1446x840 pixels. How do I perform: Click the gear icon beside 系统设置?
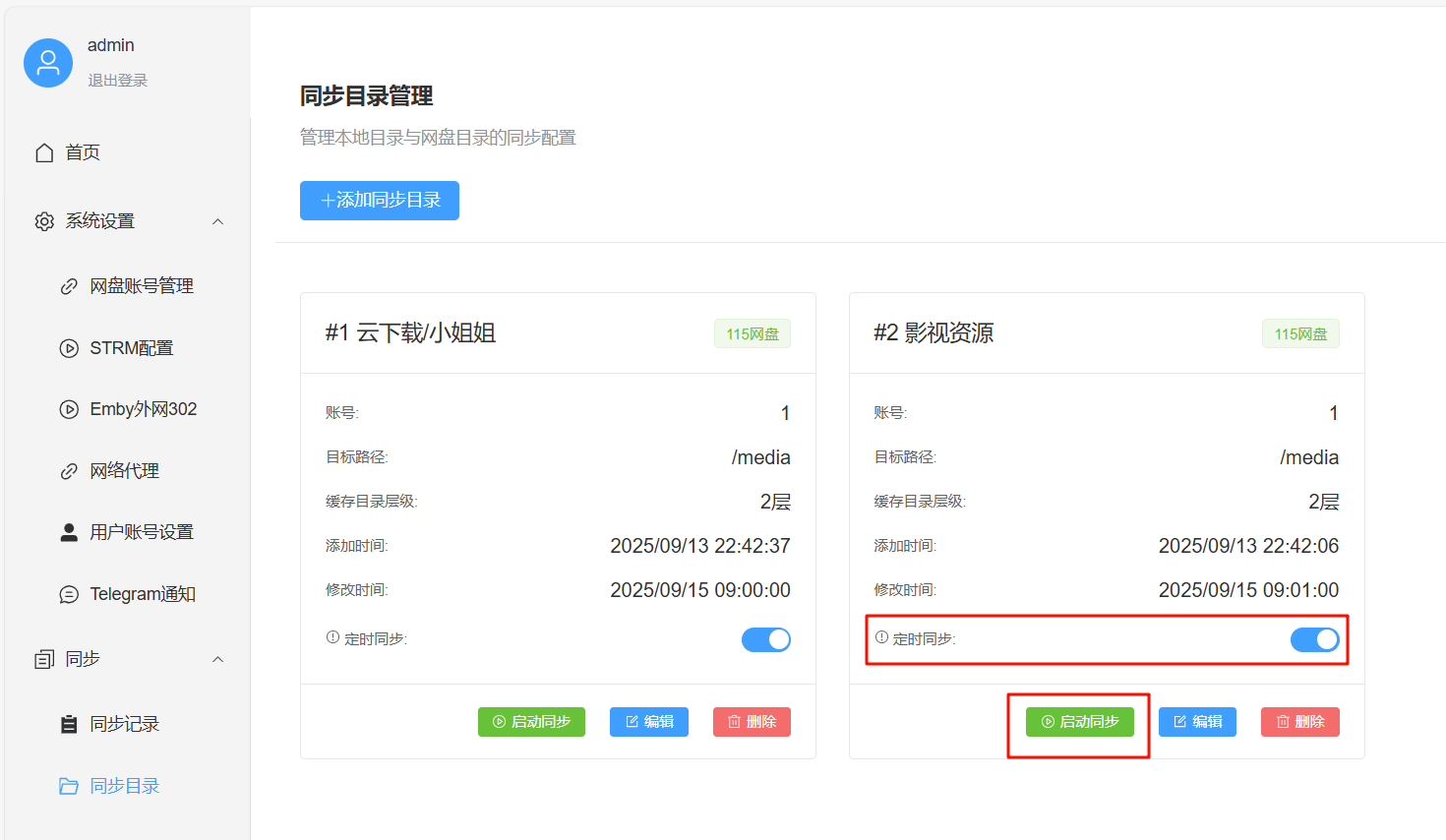click(43, 220)
